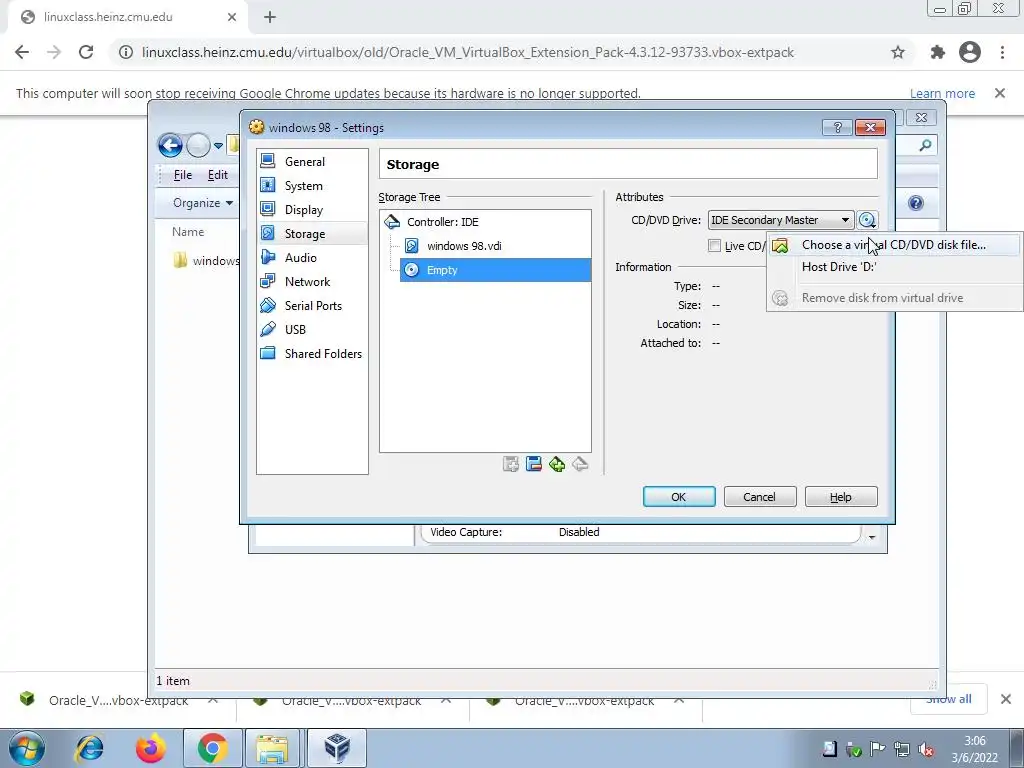
Task: Click the site information icon in address bar
Action: (x=126, y=52)
